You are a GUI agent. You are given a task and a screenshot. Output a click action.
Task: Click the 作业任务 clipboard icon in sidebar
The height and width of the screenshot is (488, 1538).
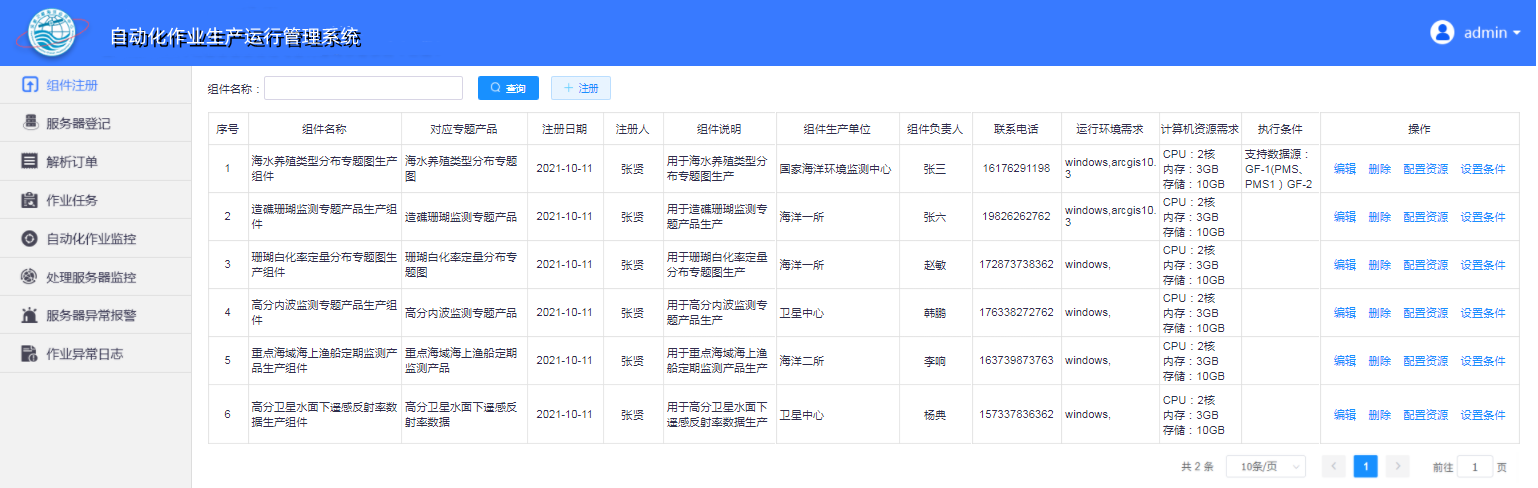(30, 200)
